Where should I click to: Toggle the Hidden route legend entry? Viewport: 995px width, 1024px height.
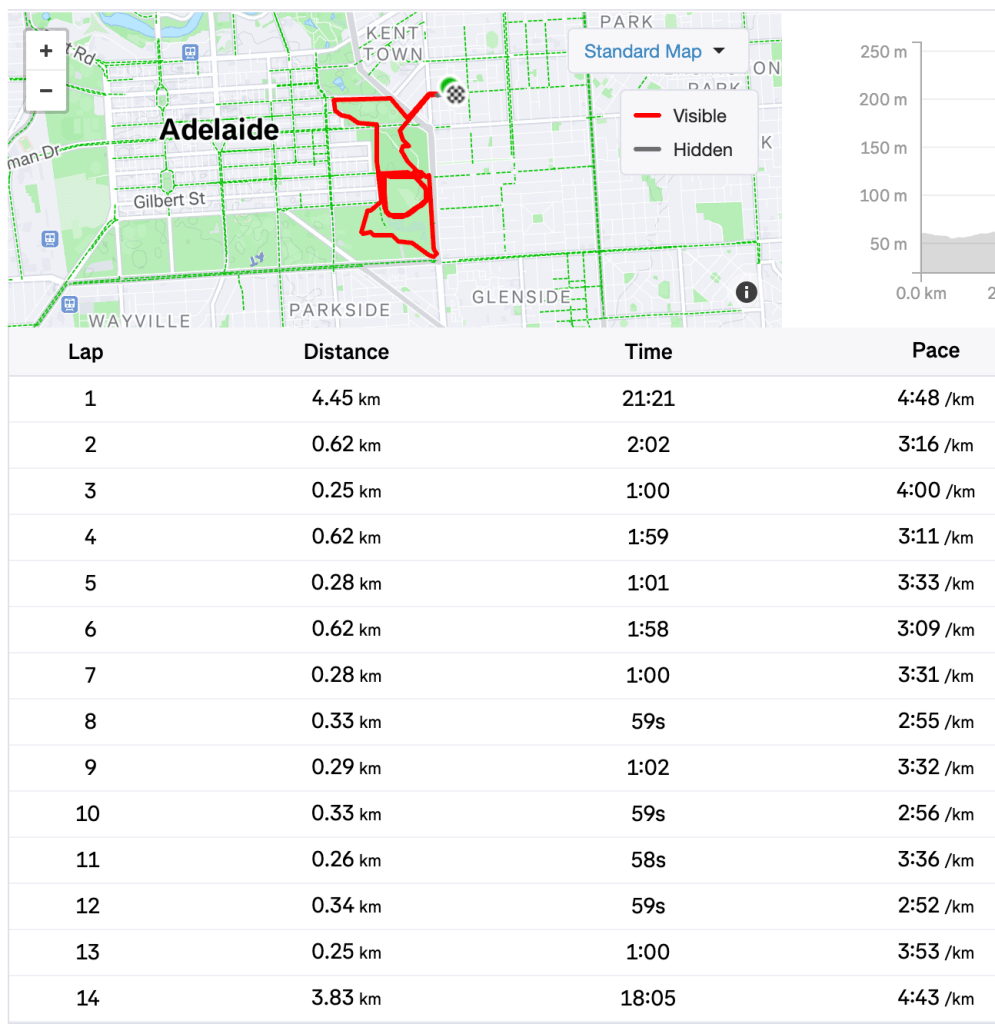coord(681,150)
